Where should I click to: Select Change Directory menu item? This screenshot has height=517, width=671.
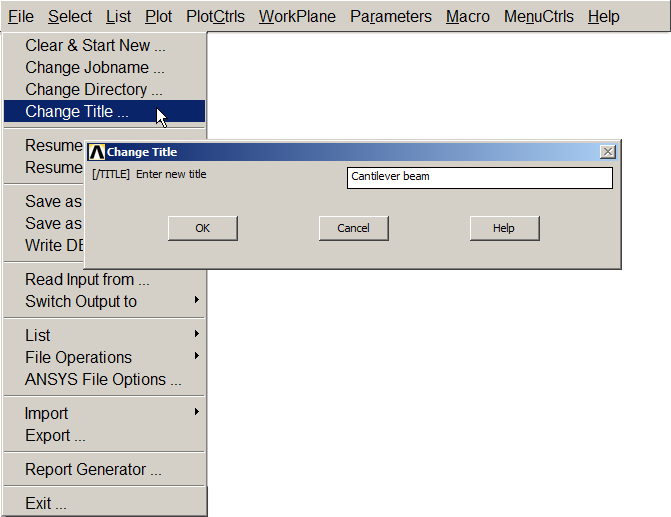93,89
